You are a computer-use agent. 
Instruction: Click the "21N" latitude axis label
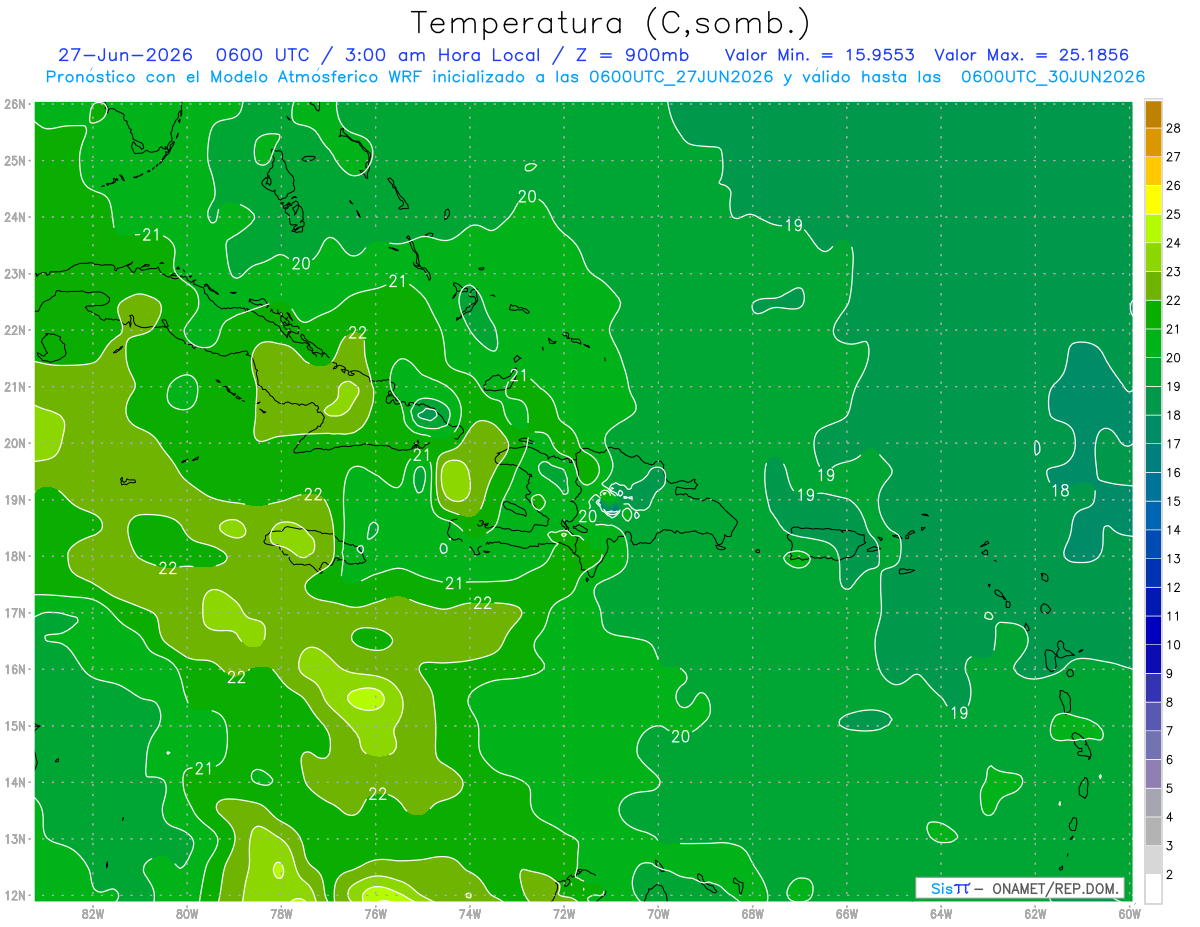point(14,386)
